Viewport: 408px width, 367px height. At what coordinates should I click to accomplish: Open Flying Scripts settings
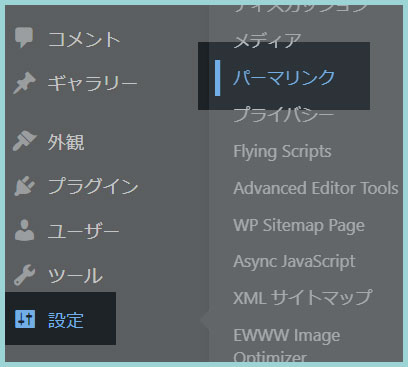coord(282,152)
